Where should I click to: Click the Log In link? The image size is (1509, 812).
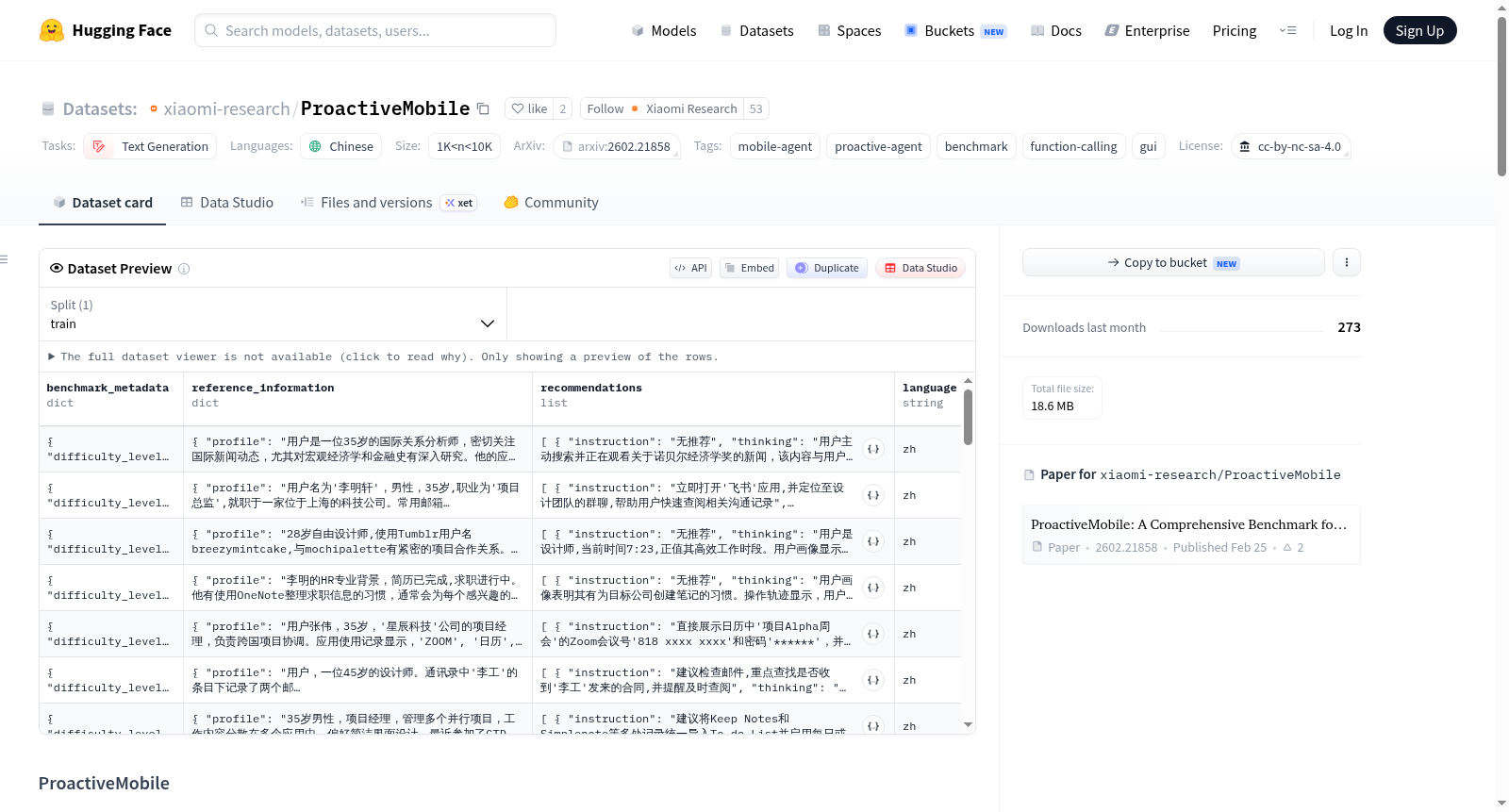click(x=1349, y=30)
